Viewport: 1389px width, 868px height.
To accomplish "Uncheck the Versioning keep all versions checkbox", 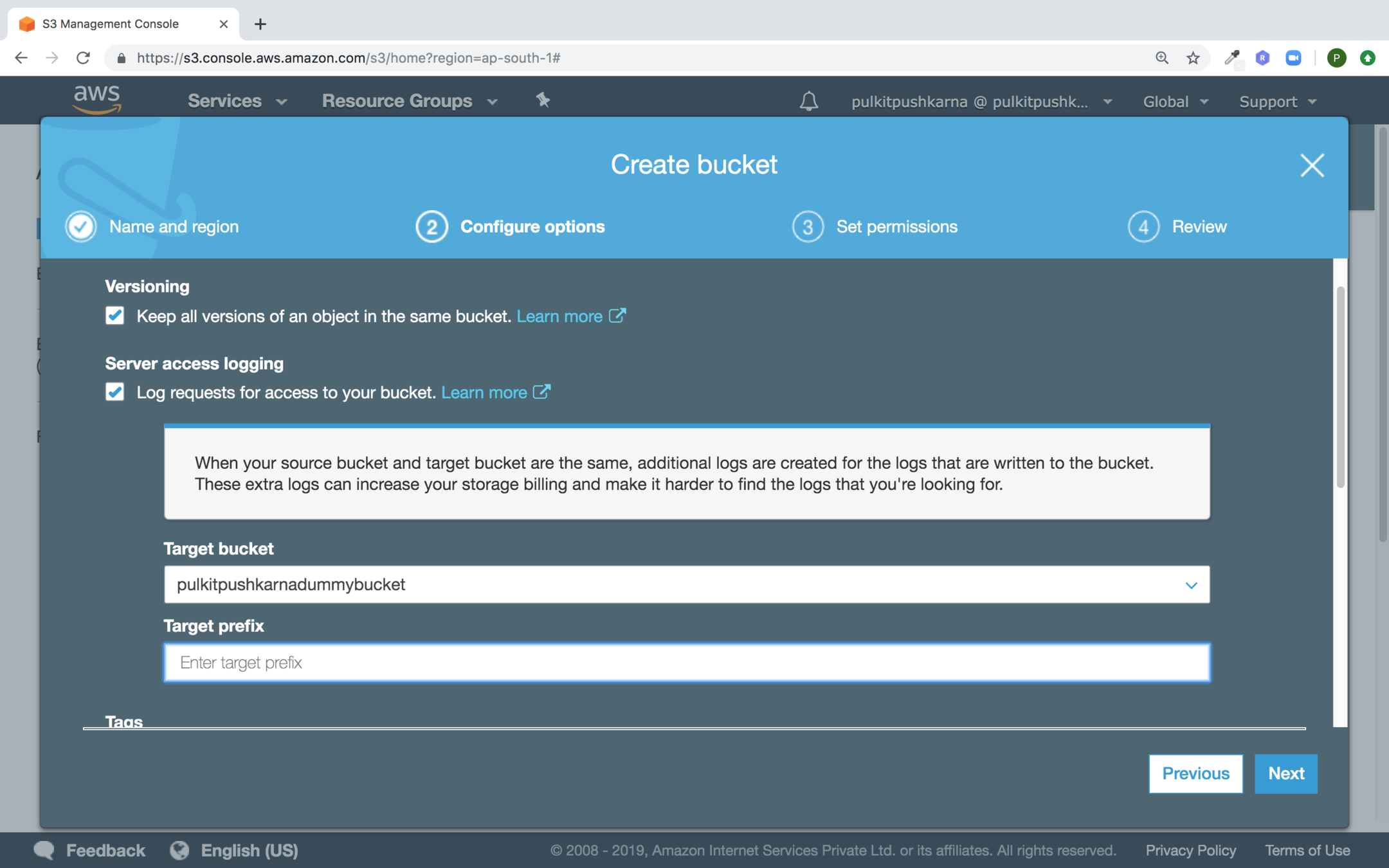I will [x=115, y=316].
